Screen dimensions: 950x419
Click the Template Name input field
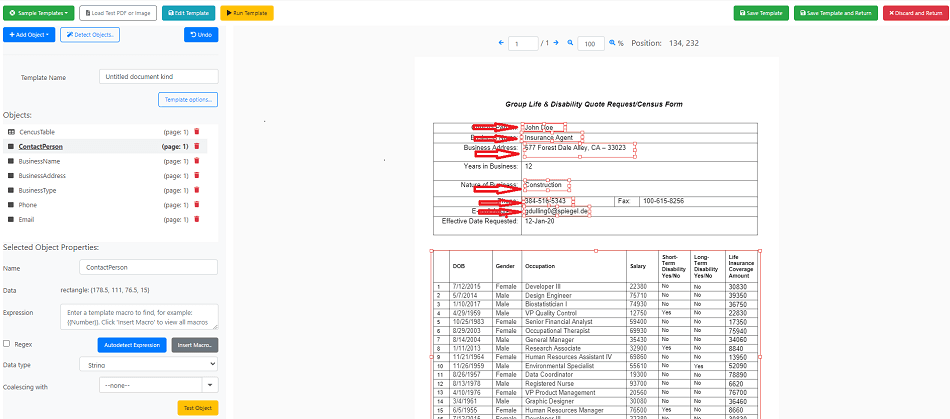(159, 77)
